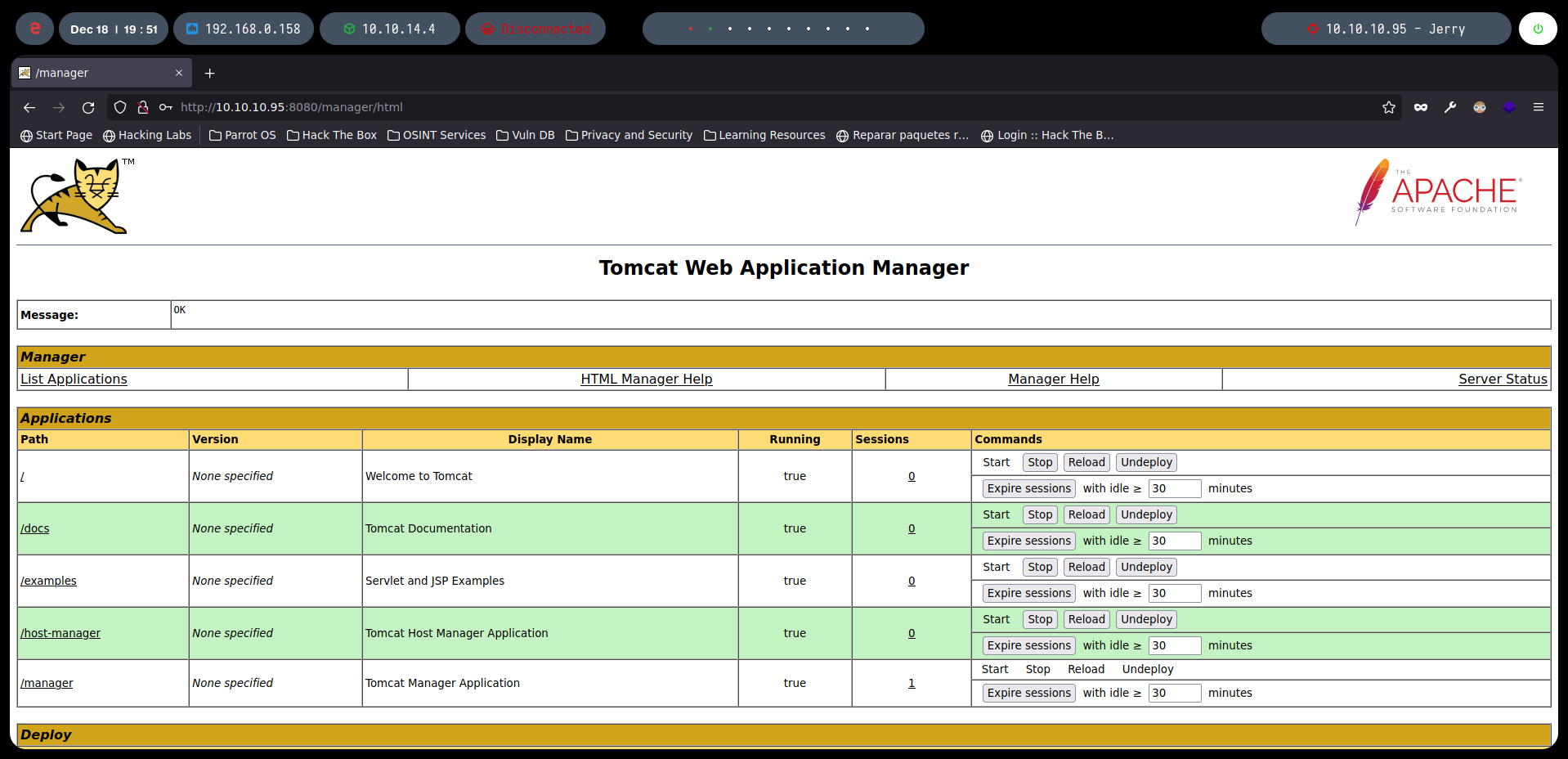Click the Disconnected status indicator
Screen dimensions: 1568x759
[535, 29]
